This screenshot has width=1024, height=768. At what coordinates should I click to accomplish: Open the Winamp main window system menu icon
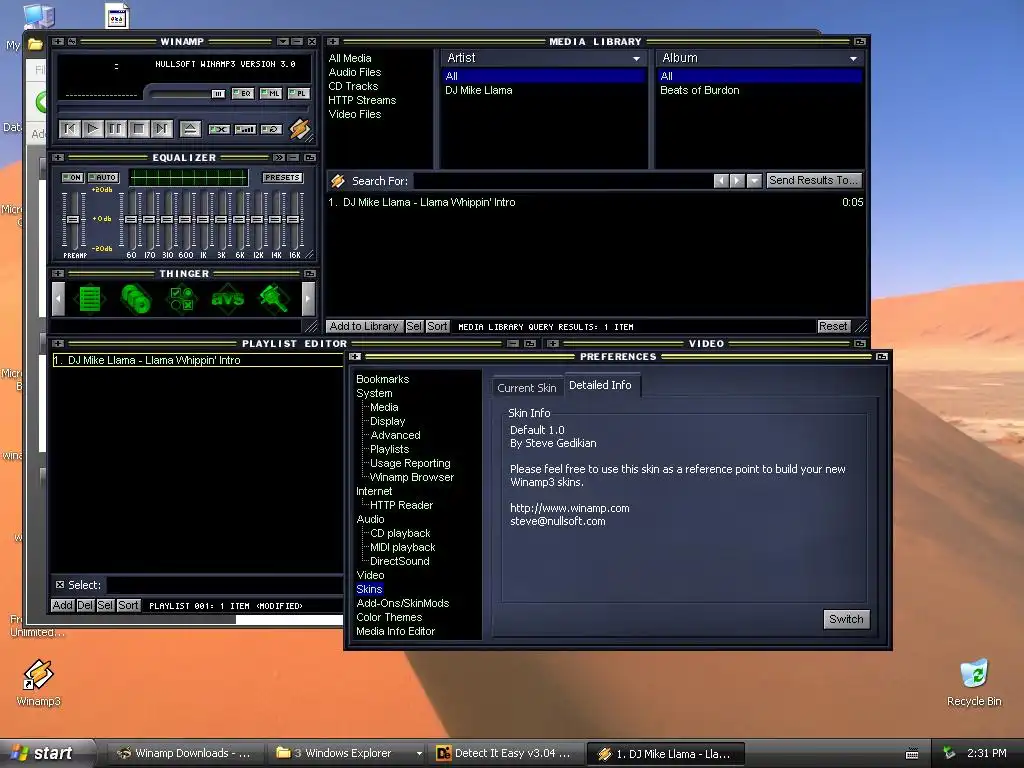pos(58,42)
